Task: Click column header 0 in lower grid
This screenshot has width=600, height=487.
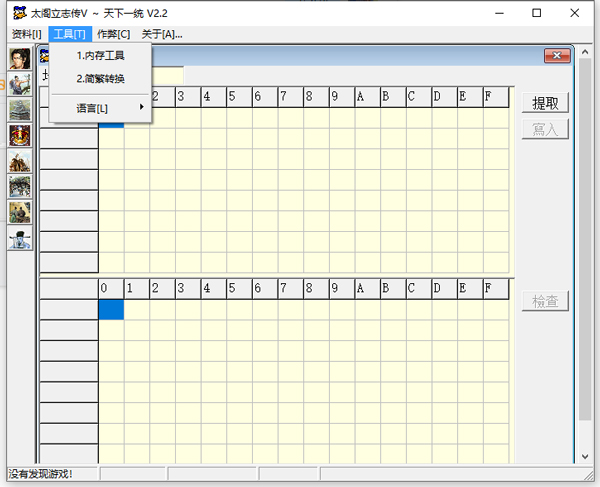Action: click(111, 289)
